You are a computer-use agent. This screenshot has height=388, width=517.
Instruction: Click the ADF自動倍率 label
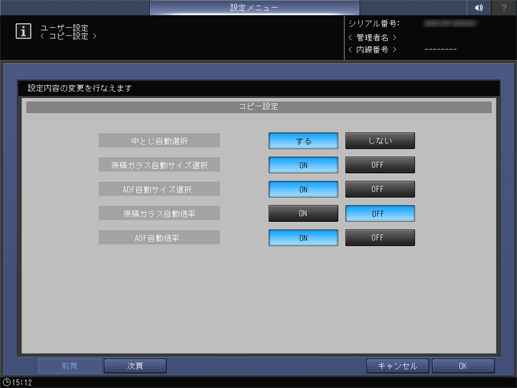[159, 238]
